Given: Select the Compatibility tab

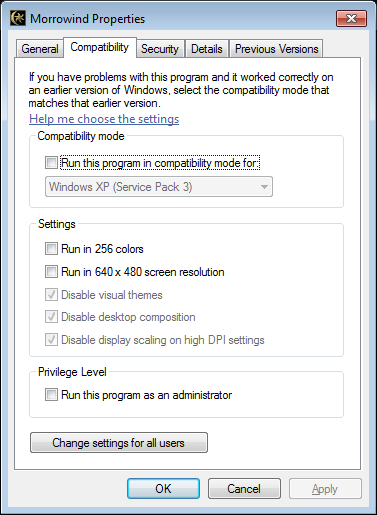Looking at the screenshot, I should pyautogui.click(x=100, y=47).
